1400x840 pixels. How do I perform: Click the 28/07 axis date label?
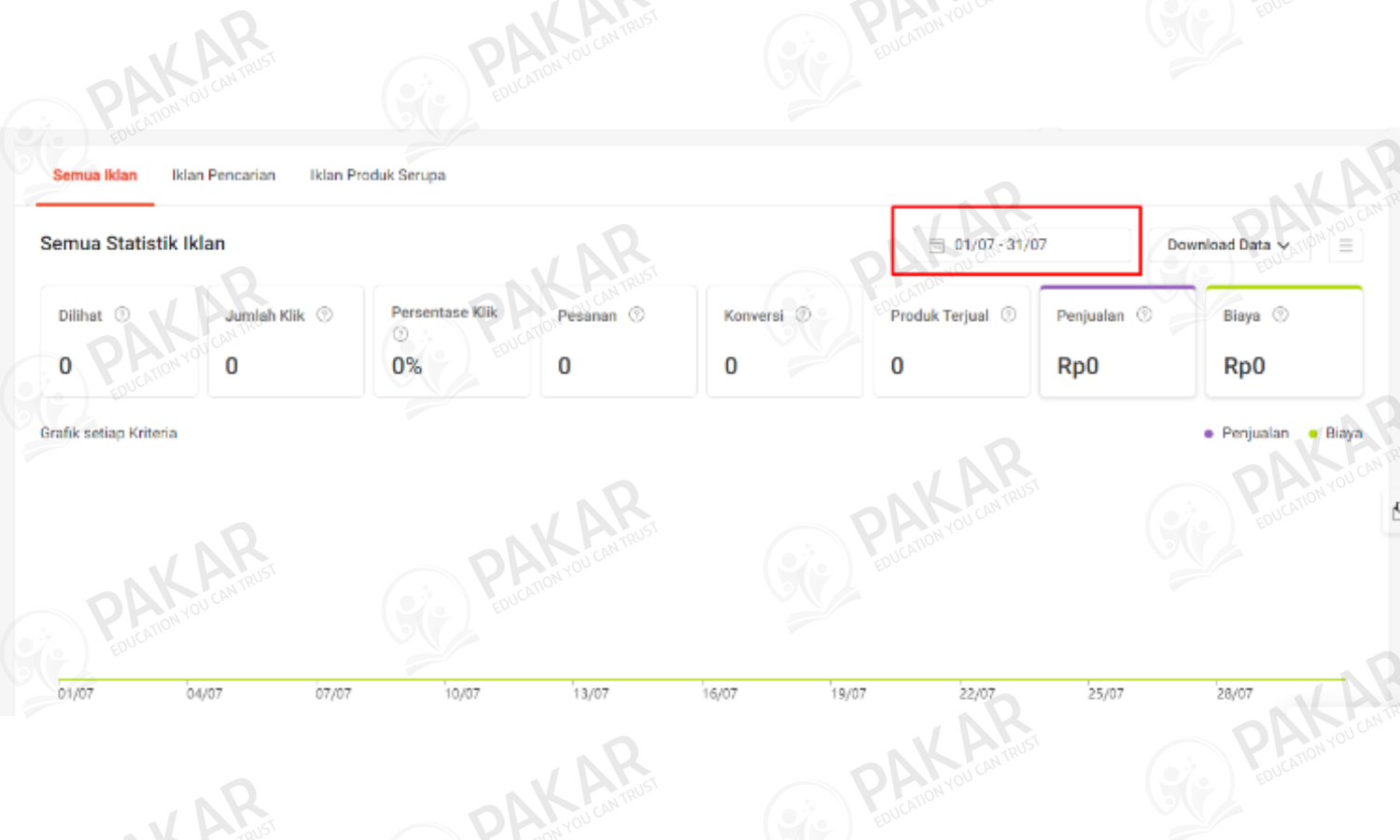(x=1235, y=693)
